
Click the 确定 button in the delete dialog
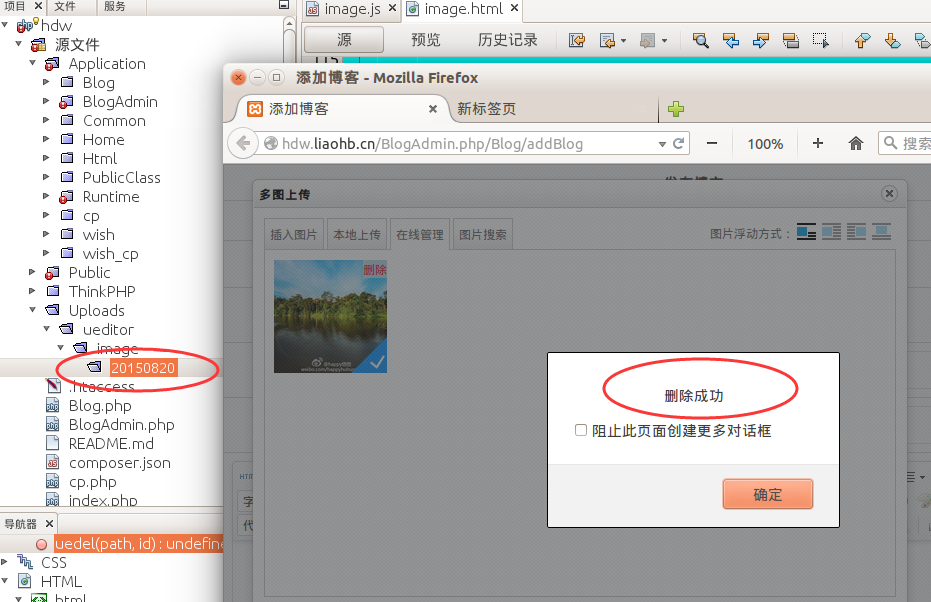click(x=767, y=494)
